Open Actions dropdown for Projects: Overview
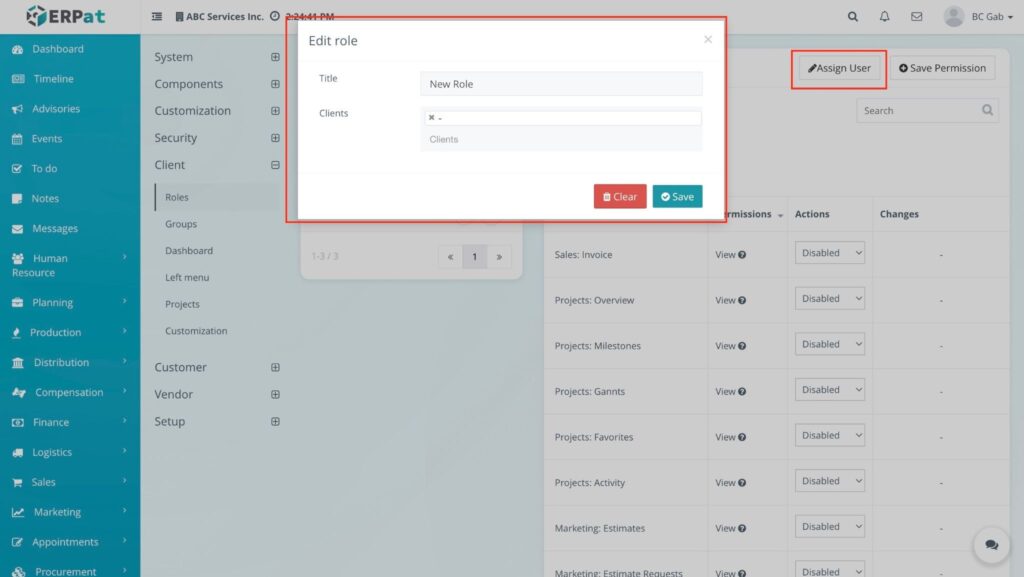Viewport: 1024px width, 577px height. coord(830,298)
